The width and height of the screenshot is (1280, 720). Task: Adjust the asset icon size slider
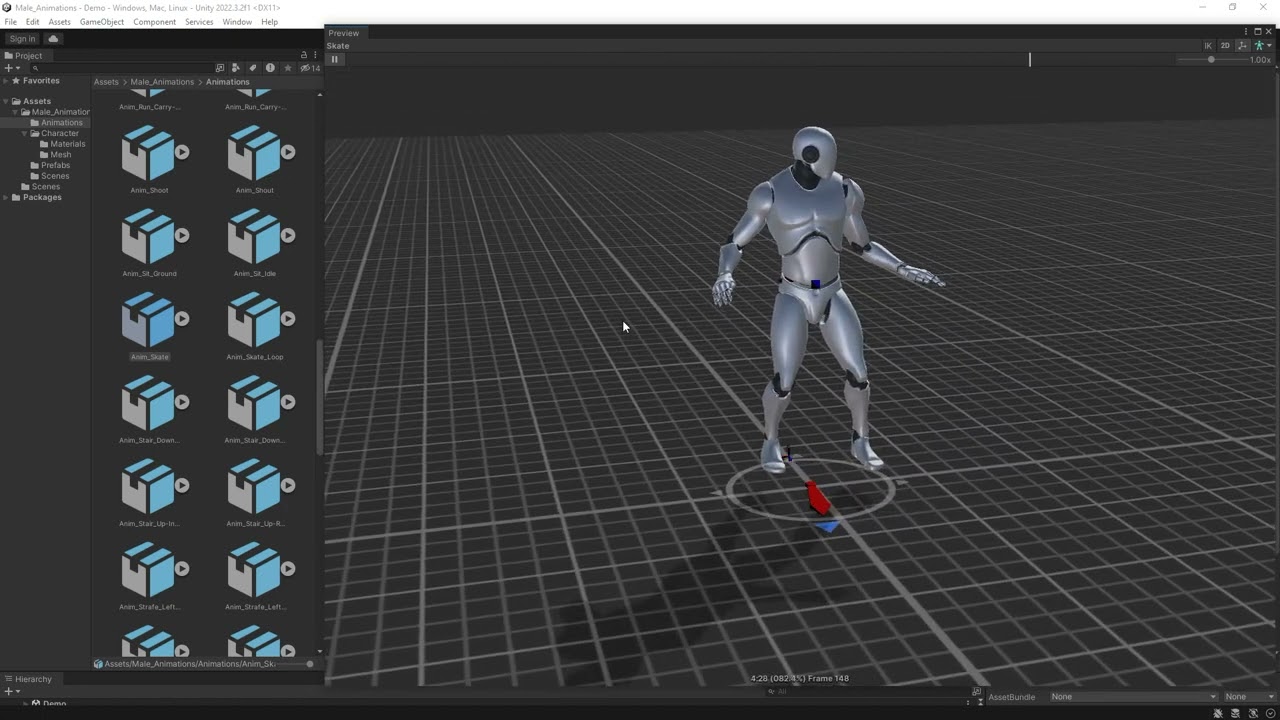[295, 664]
